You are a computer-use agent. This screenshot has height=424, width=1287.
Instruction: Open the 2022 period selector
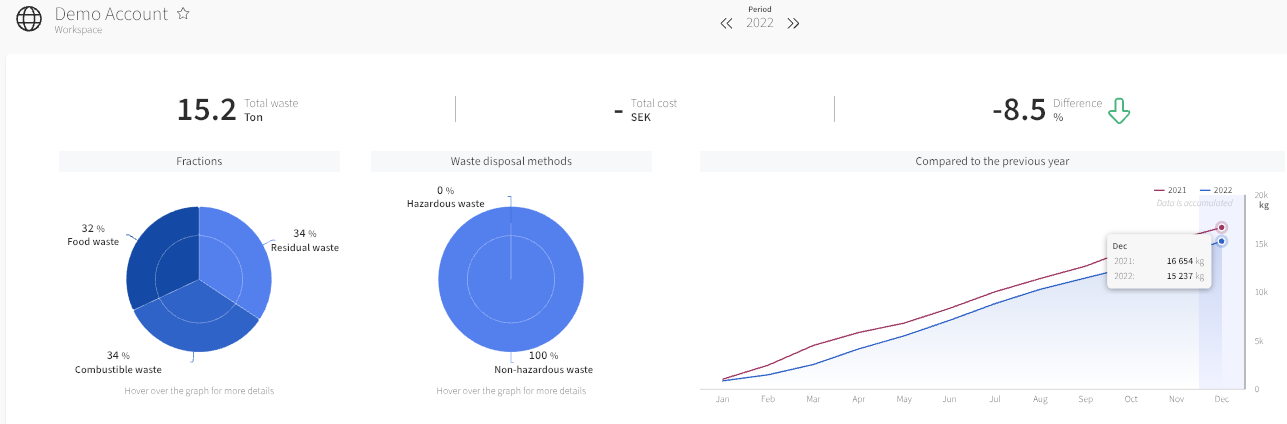click(760, 23)
